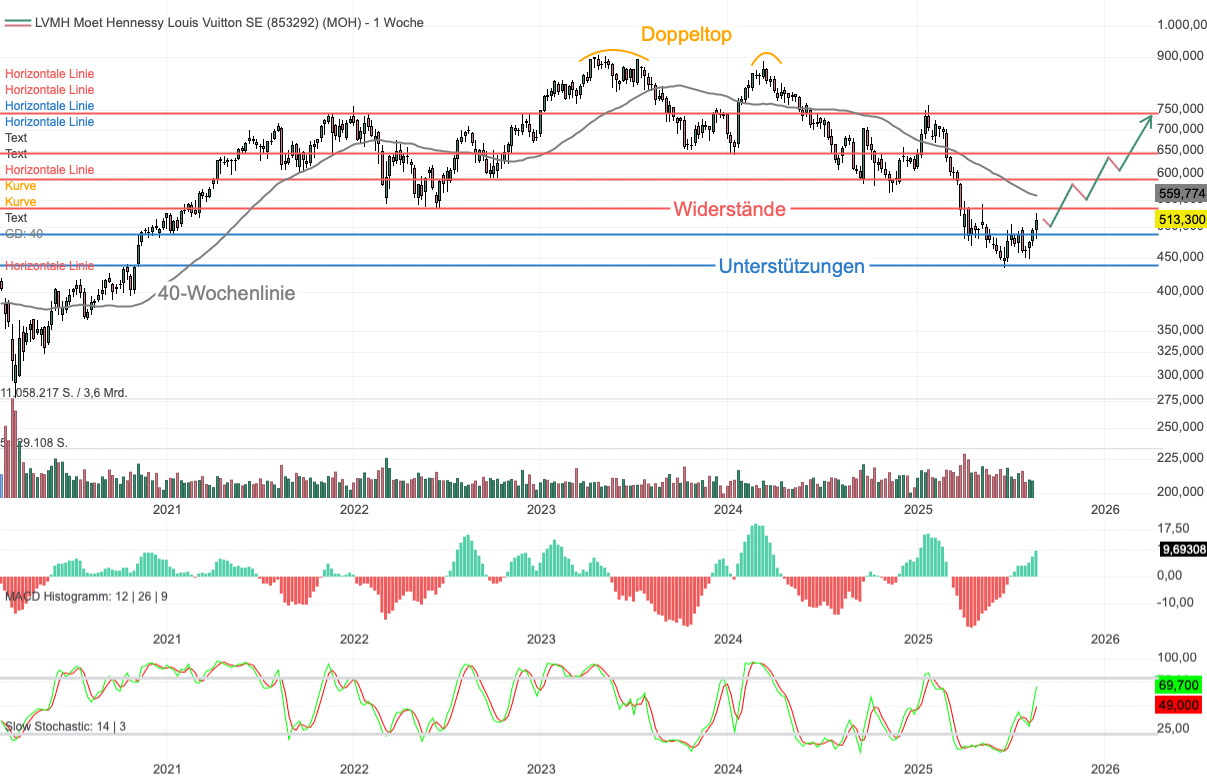This screenshot has width=1207, height=782.
Task: Click the red 49,000 stochastic value tag
Action: 1181,705
